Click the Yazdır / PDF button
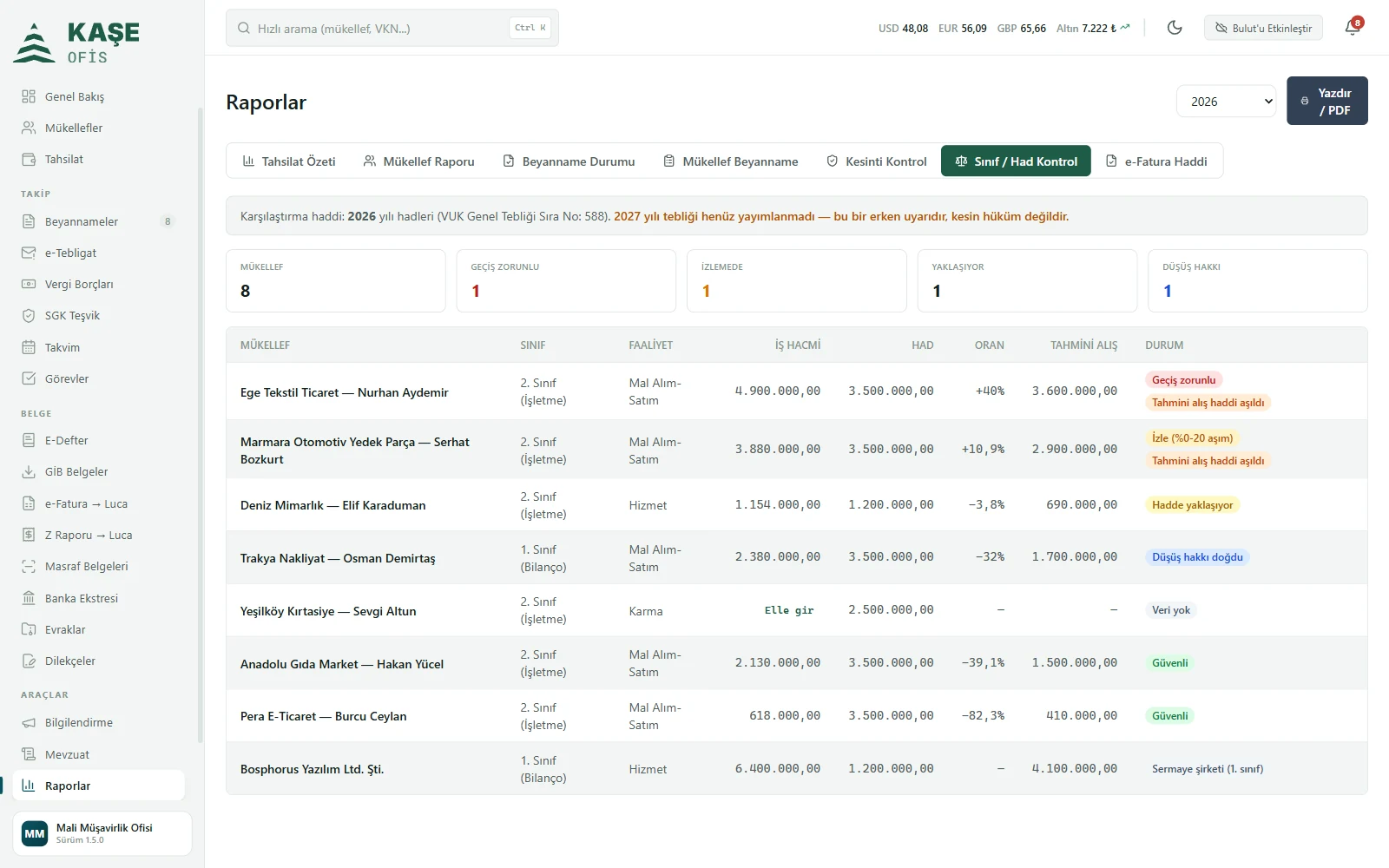 click(x=1326, y=102)
